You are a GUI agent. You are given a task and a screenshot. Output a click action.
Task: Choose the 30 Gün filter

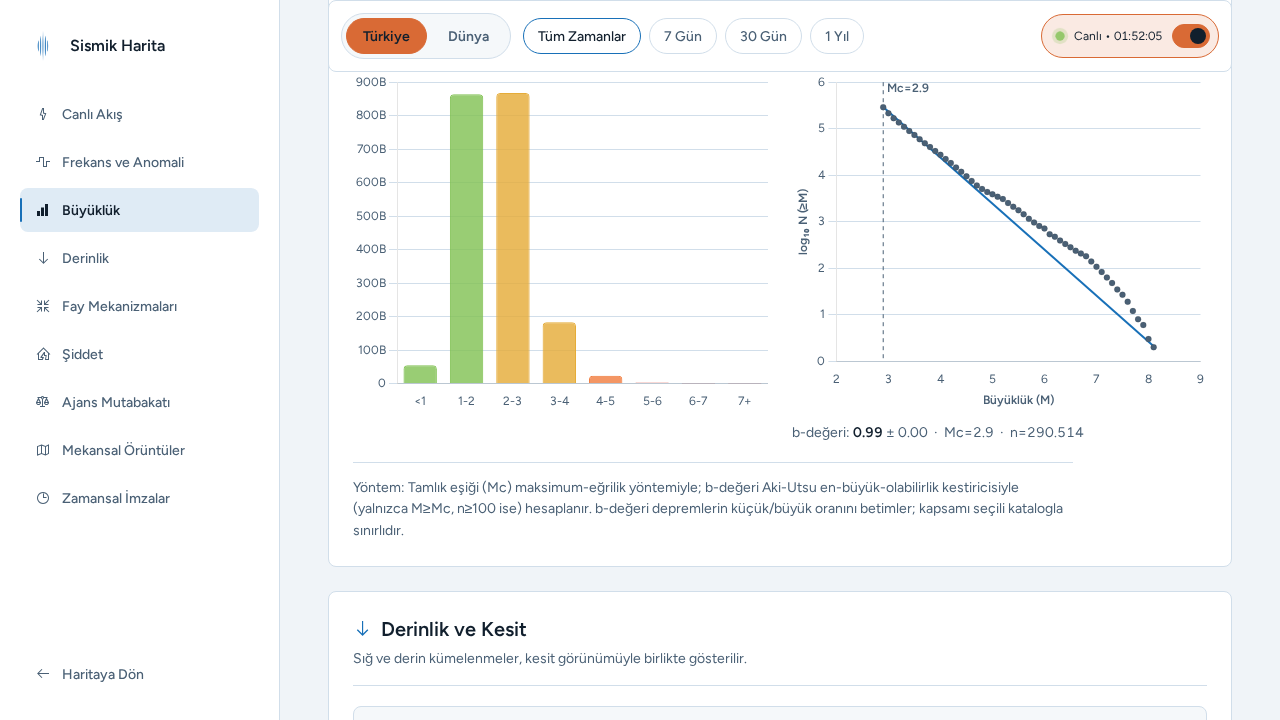pyautogui.click(x=763, y=36)
